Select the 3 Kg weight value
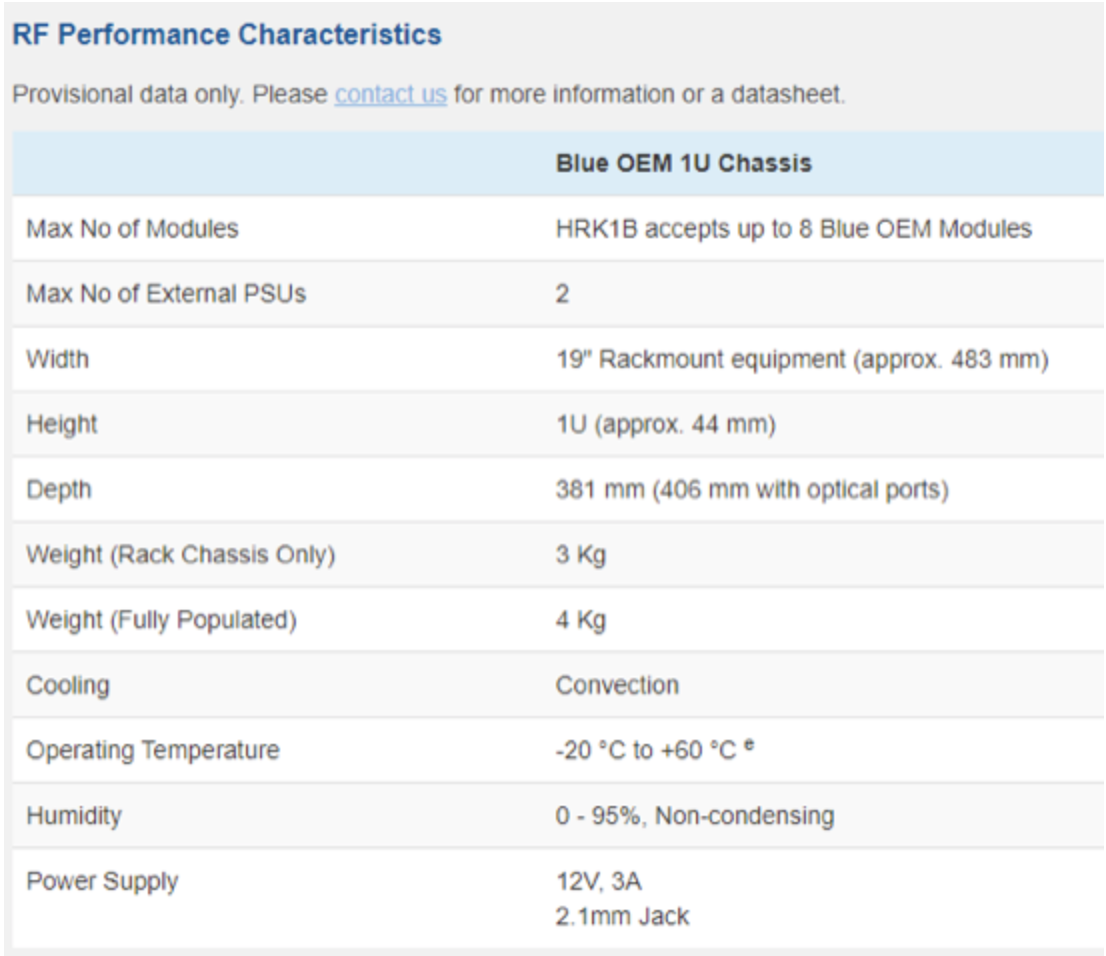Viewport: 1106px width, 956px height. (x=581, y=555)
